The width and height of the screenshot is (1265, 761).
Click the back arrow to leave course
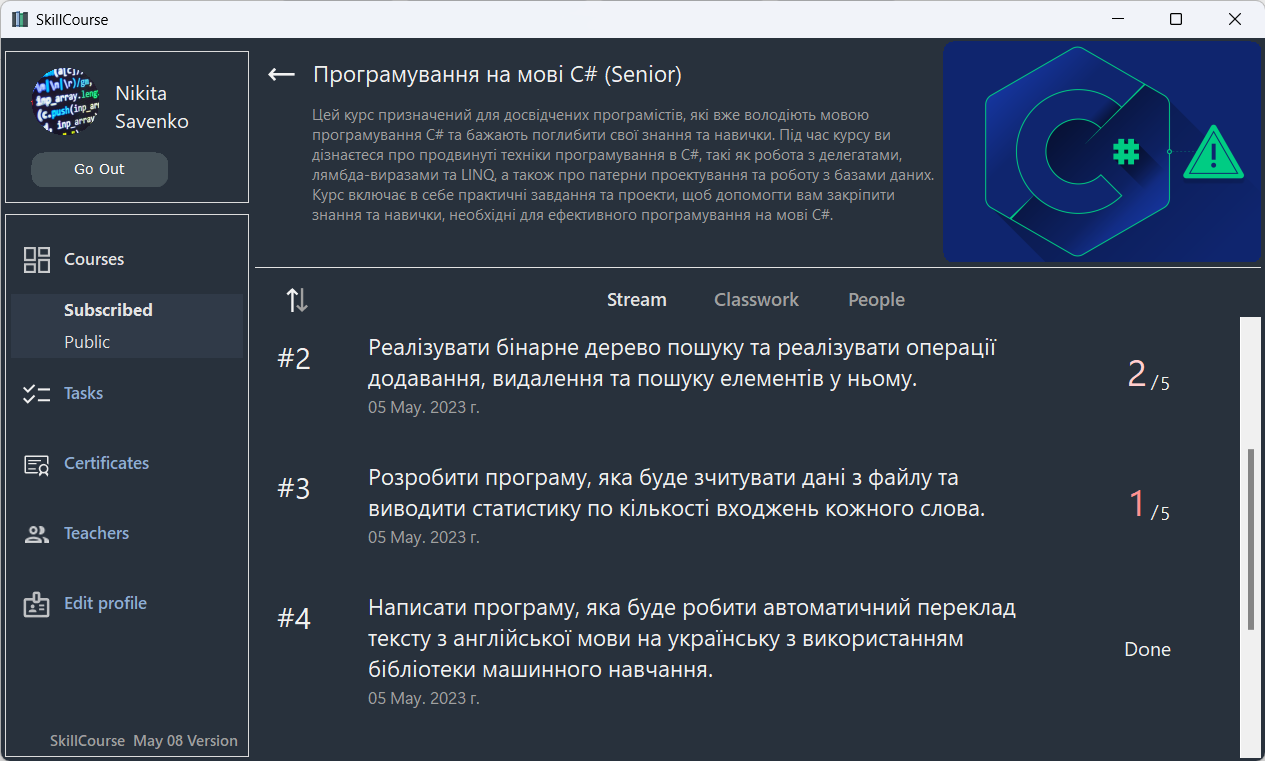[281, 74]
